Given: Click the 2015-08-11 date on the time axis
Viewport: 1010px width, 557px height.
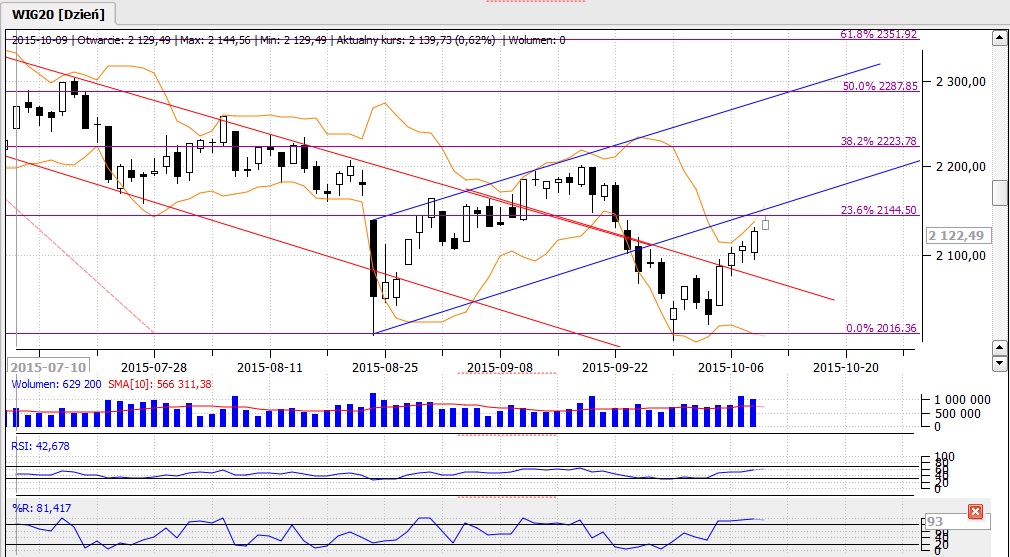Looking at the screenshot, I should pos(270,368).
